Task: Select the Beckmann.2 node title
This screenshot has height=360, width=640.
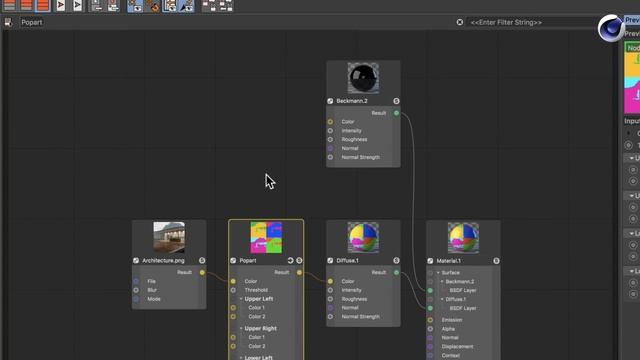Action: point(352,101)
